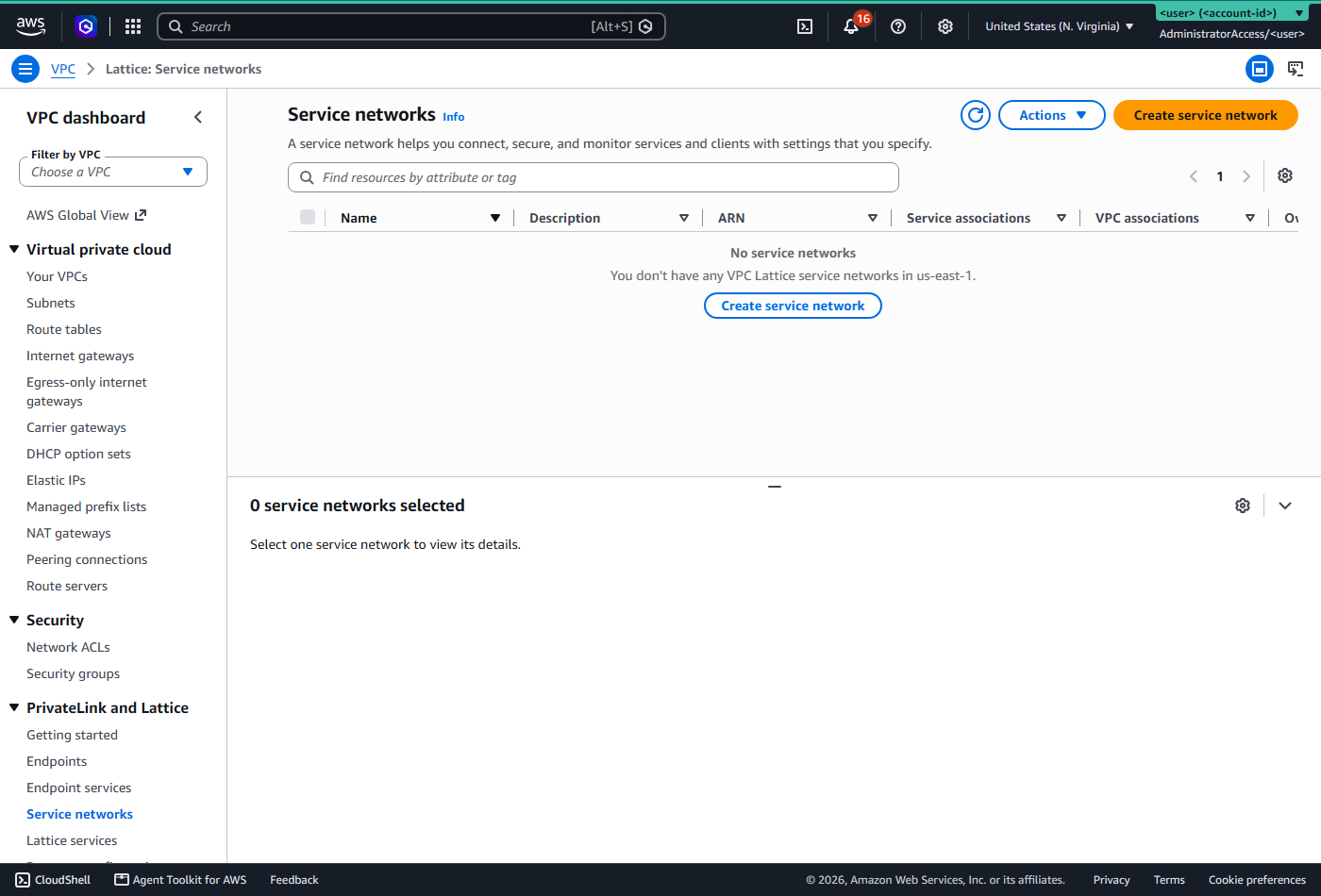
Task: Open the Actions dropdown
Action: pos(1052,115)
